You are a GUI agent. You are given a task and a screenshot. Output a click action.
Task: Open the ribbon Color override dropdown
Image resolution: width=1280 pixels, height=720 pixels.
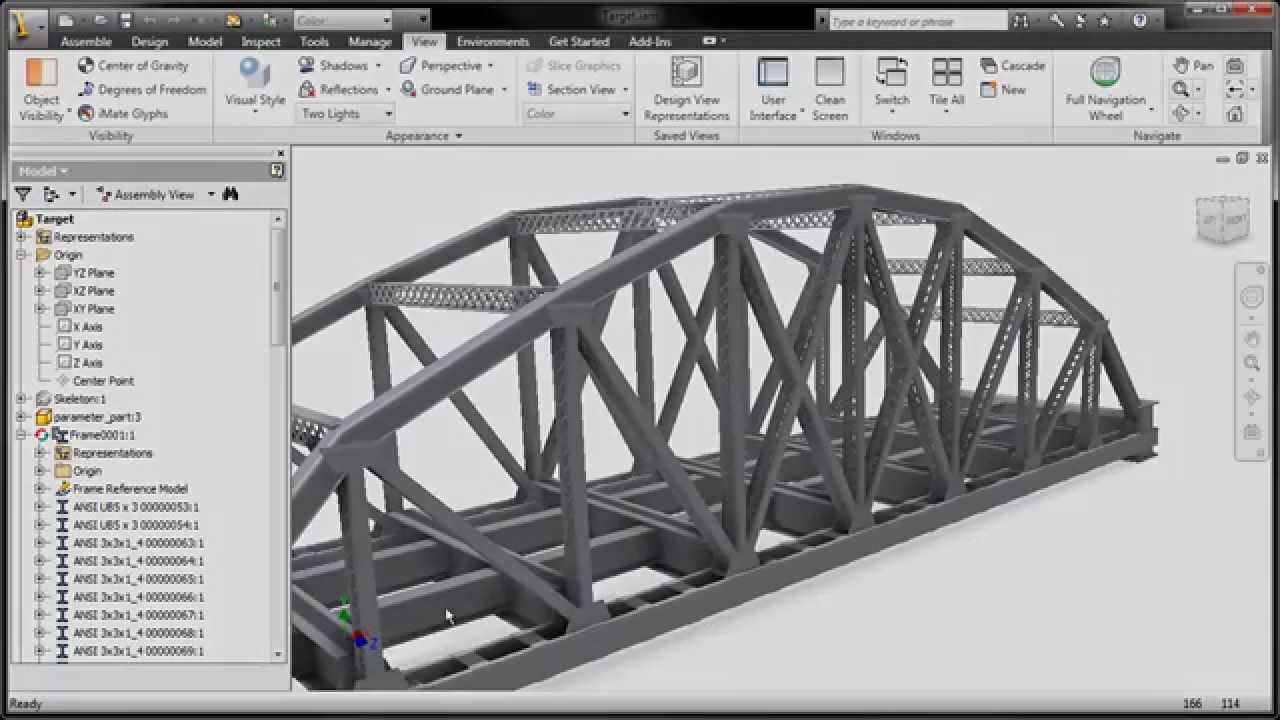point(578,113)
